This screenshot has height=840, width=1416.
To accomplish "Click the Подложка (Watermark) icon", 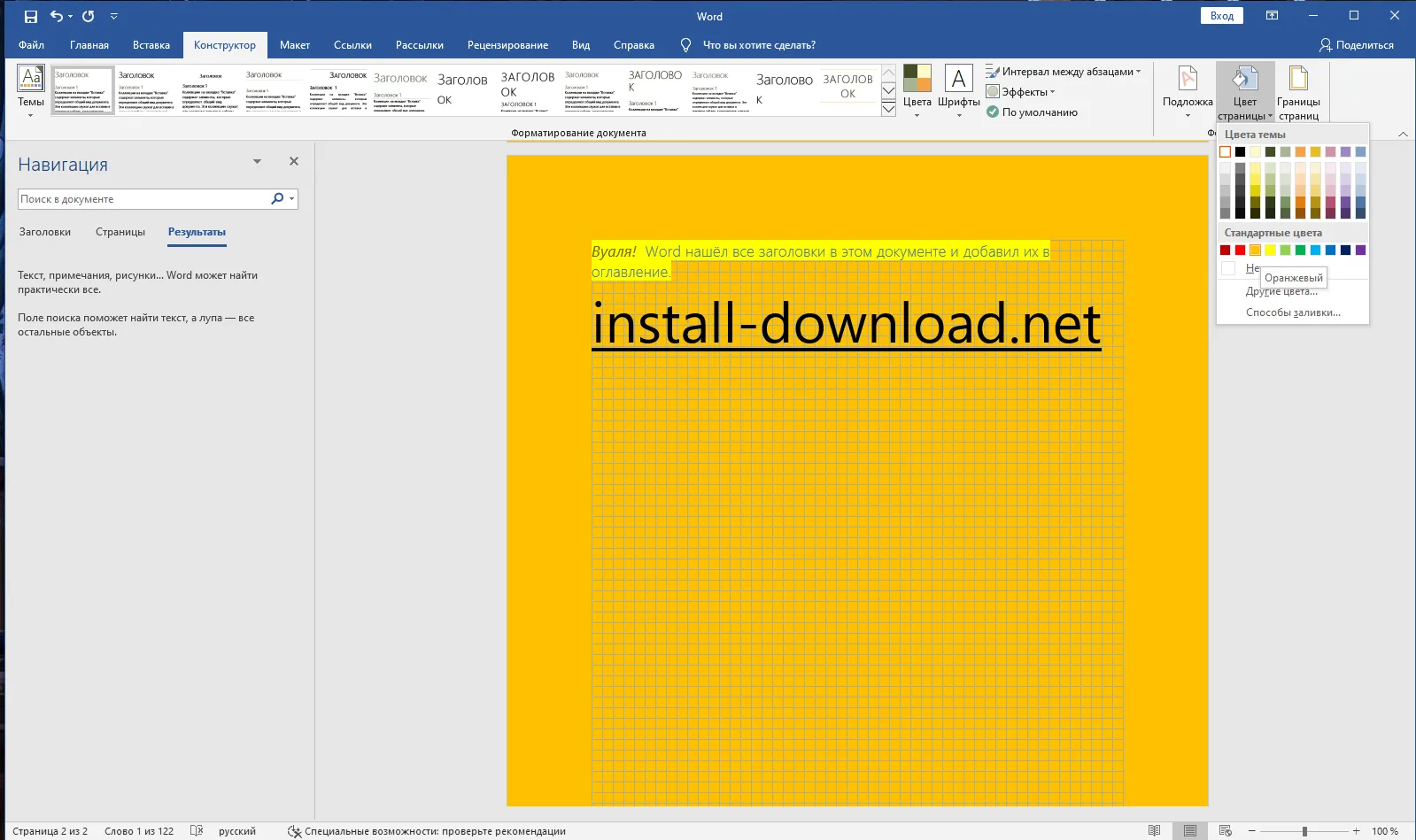I will coord(1188,81).
